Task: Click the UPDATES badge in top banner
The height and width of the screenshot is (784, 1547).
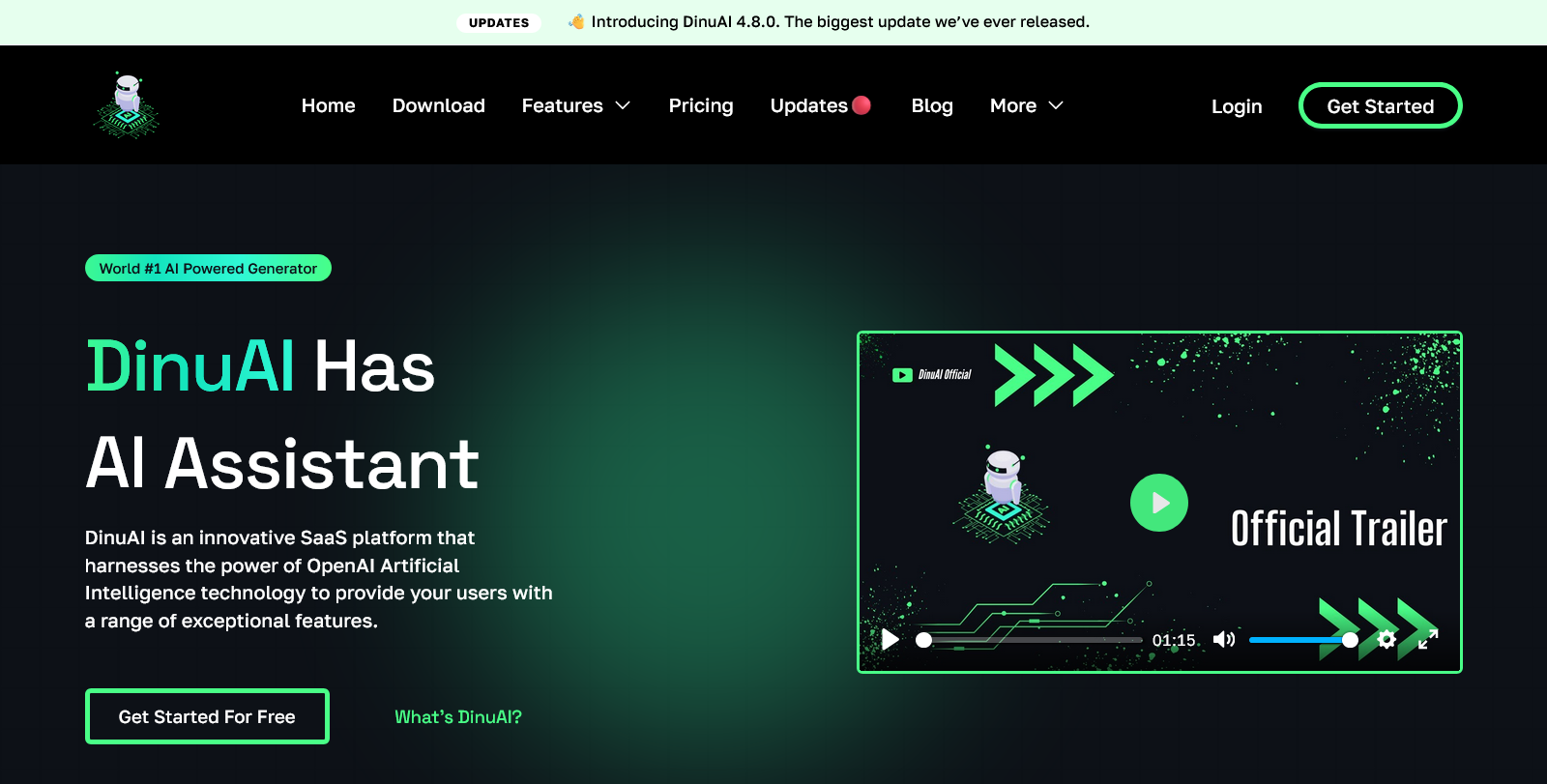Action: [x=499, y=22]
